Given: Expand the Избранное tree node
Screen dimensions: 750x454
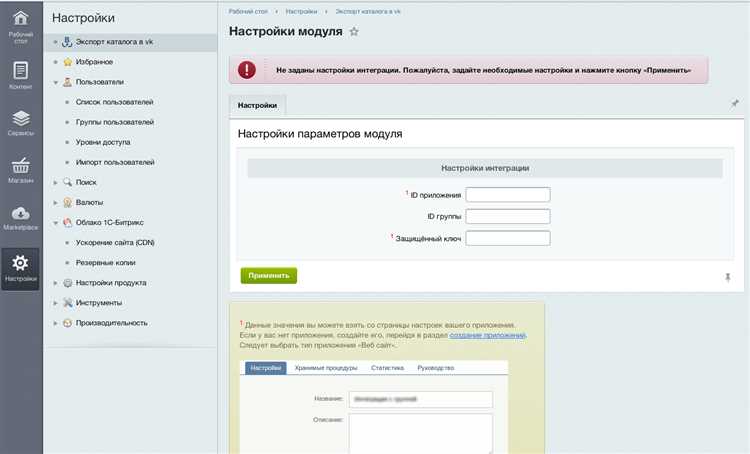Looking at the screenshot, I should pyautogui.click(x=55, y=62).
